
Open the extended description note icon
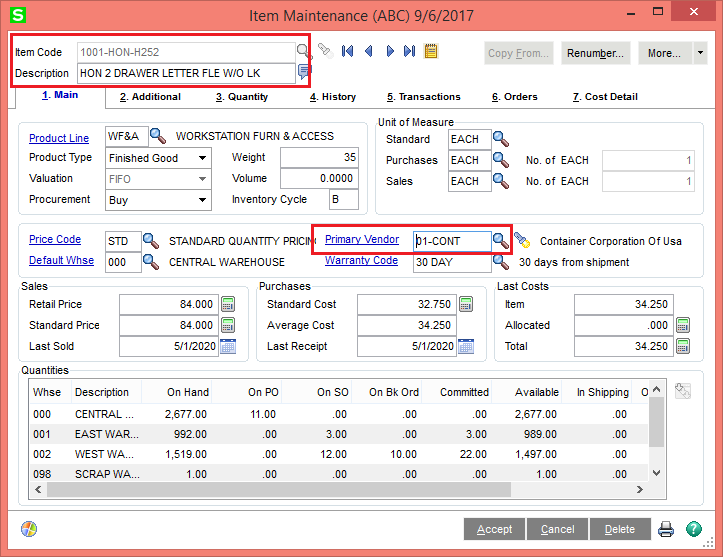point(304,71)
